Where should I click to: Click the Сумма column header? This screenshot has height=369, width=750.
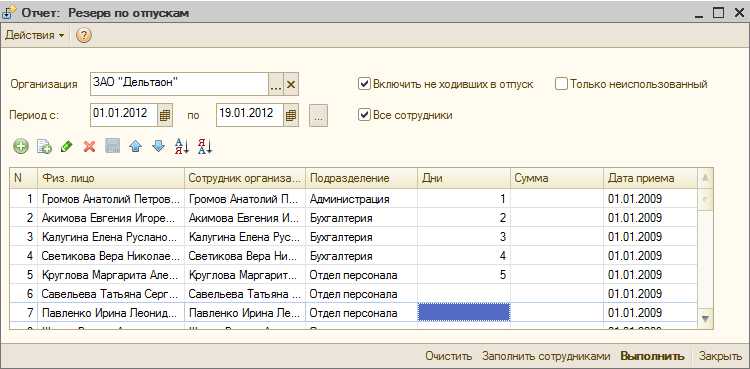[x=557, y=178]
